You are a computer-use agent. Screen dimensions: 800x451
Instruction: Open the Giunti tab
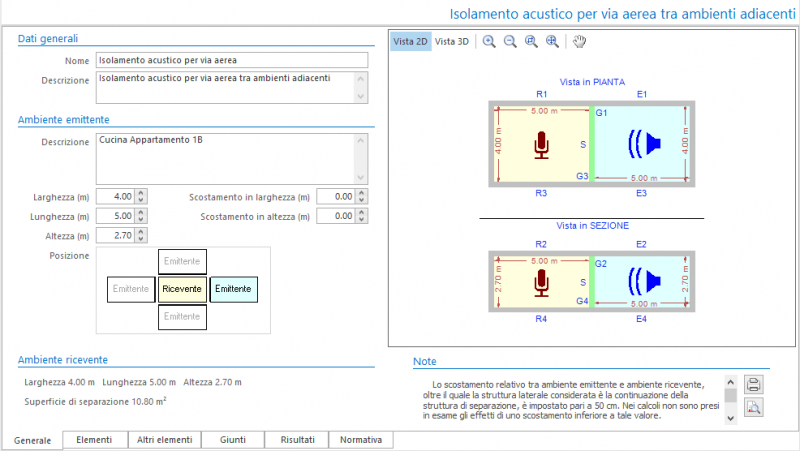pos(233,440)
